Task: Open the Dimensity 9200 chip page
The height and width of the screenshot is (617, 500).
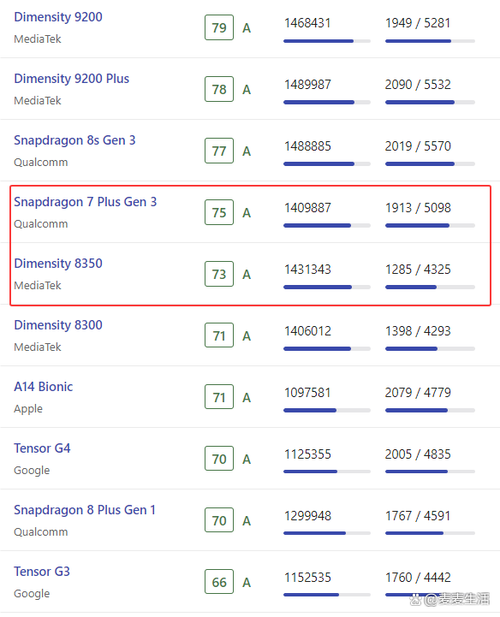Action: point(58,17)
